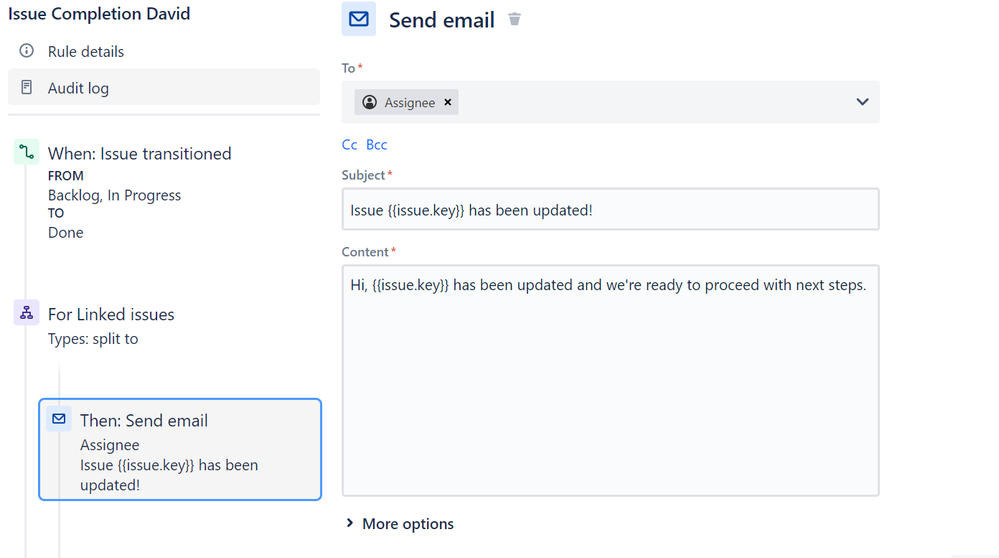The width and height of the screenshot is (999, 558).
Task: Click the trash icon beside Send email
Action: tap(514, 20)
